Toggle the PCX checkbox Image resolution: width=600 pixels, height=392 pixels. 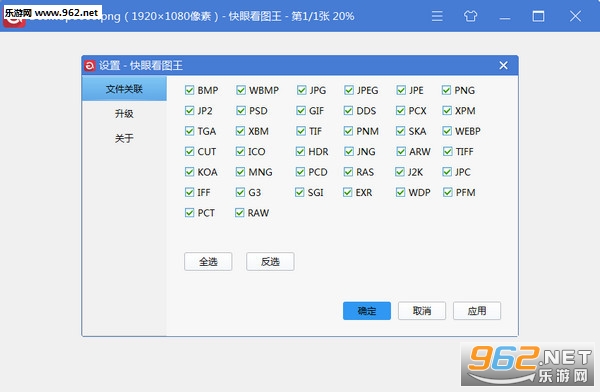[400, 111]
